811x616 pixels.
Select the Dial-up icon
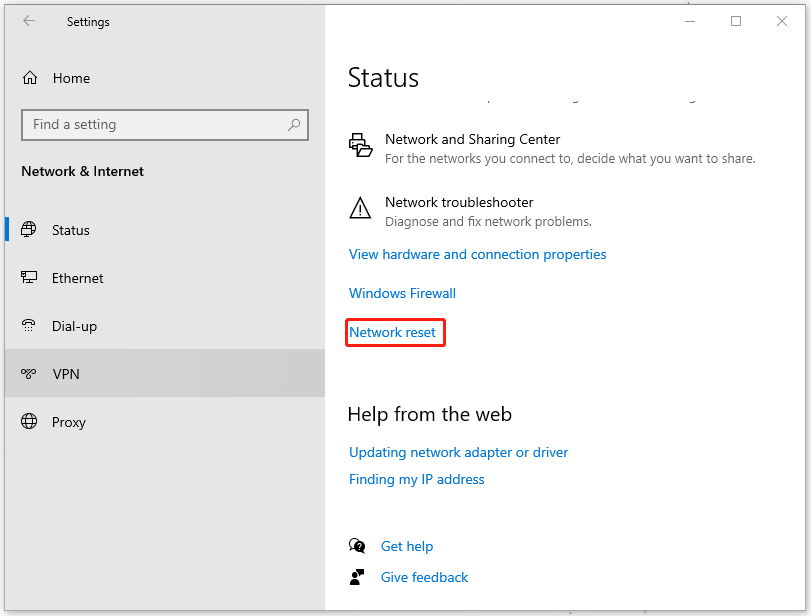tap(30, 326)
